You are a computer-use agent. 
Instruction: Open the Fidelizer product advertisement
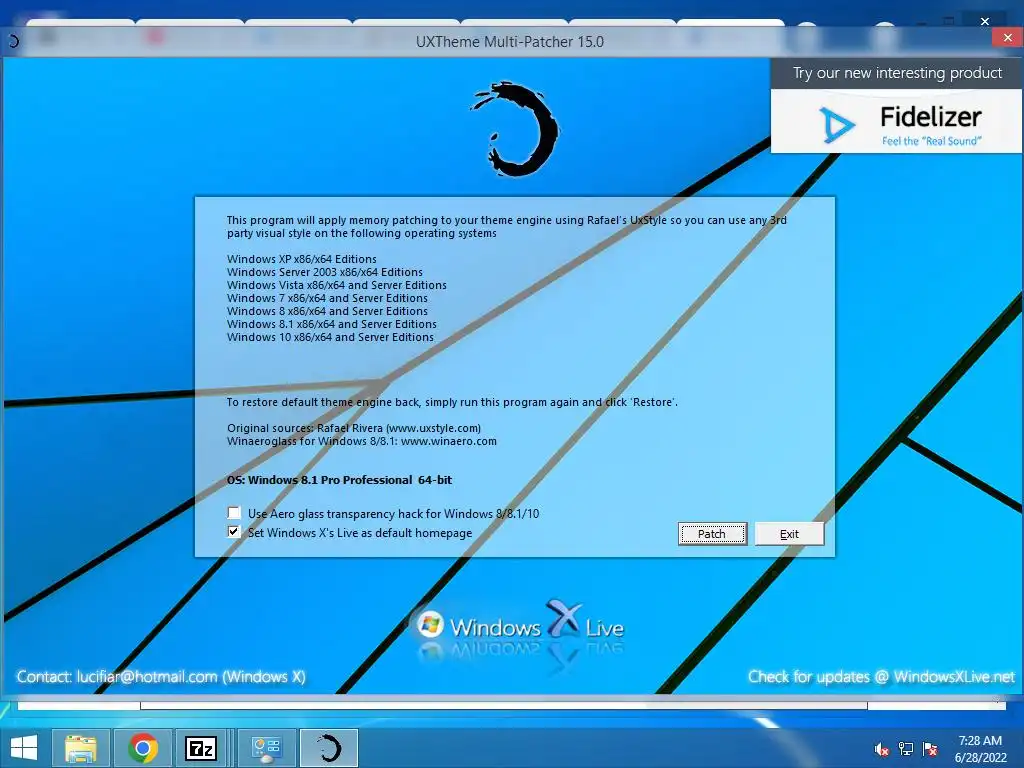point(896,121)
